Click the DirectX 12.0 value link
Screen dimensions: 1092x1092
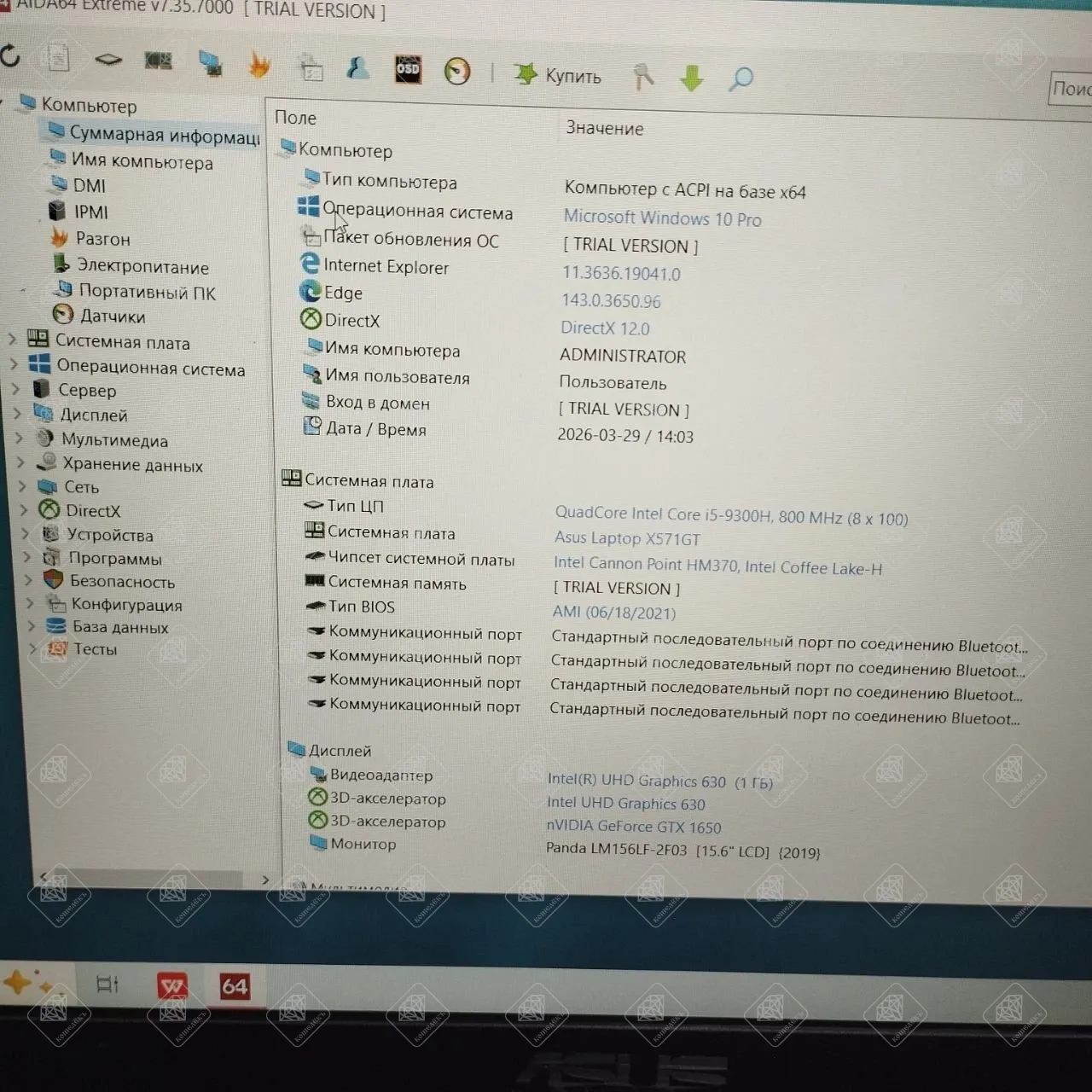coord(605,328)
